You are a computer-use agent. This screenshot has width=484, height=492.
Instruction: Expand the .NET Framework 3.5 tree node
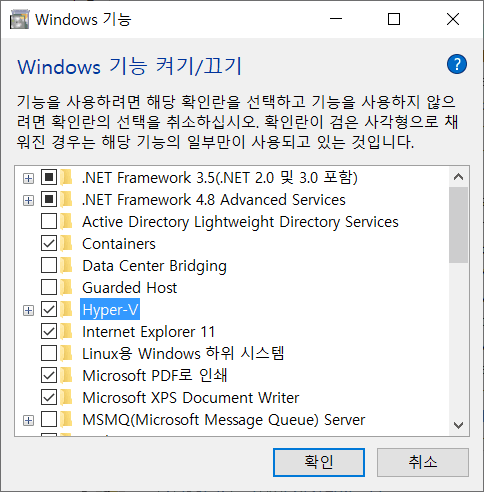click(28, 179)
